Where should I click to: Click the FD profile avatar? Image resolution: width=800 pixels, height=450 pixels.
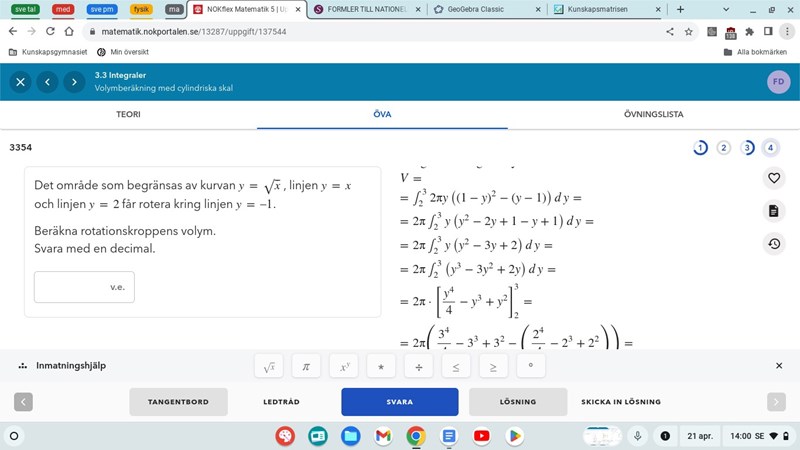point(778,82)
